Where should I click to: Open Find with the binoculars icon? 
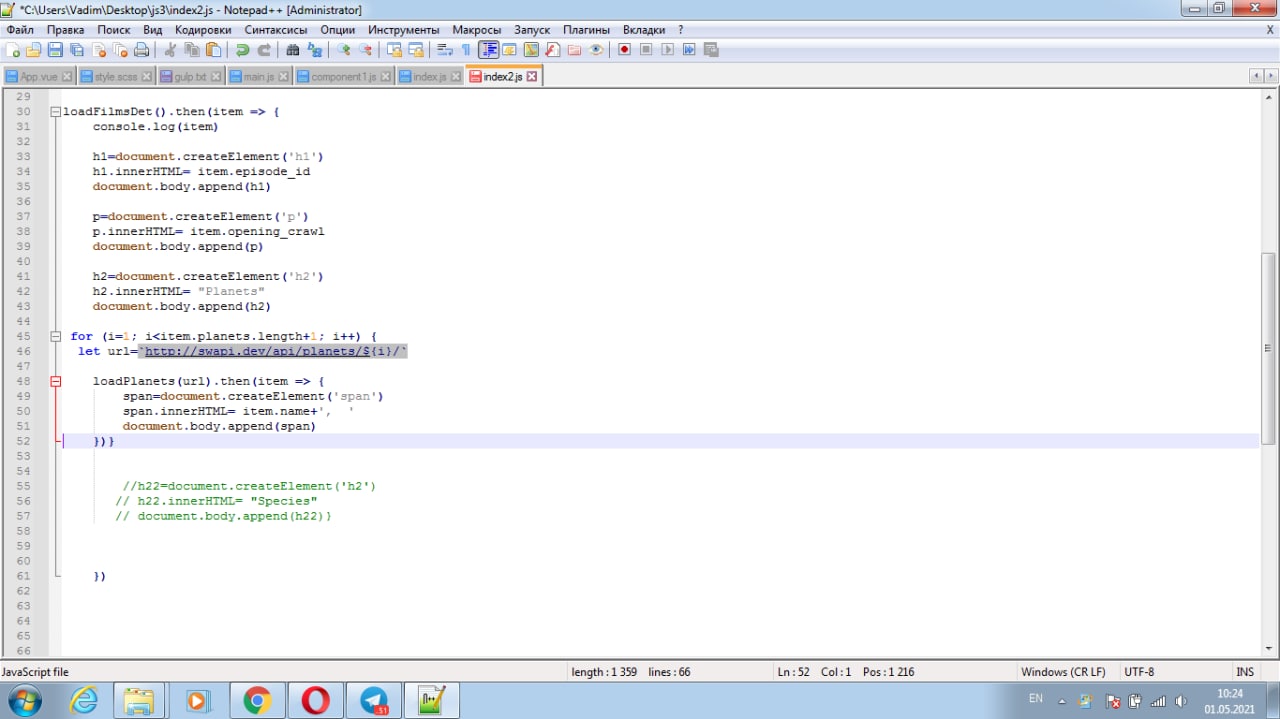point(293,49)
